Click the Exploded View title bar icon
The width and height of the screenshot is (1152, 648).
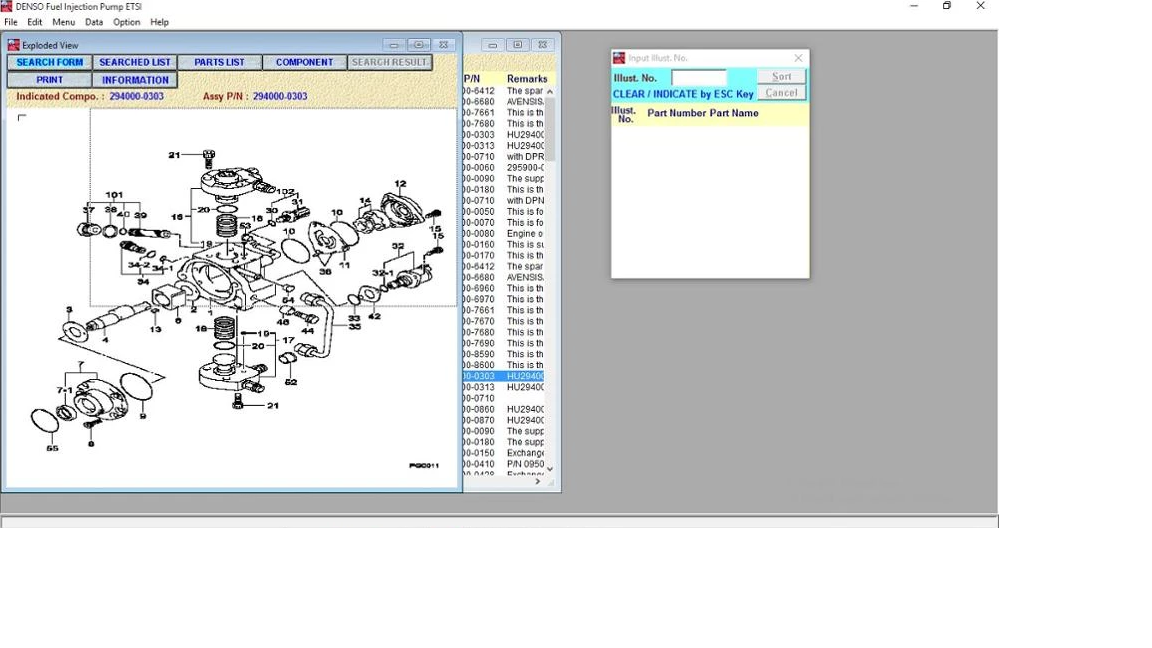coord(13,45)
